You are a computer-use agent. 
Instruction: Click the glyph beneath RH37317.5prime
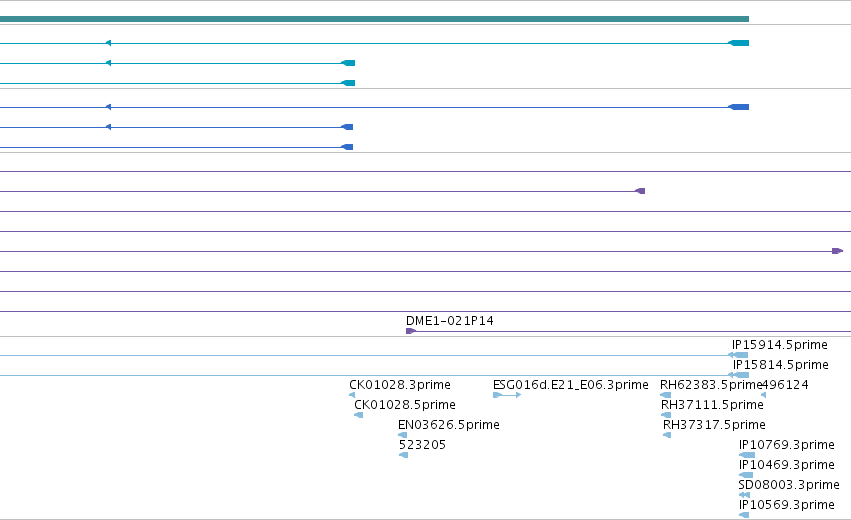tap(667, 435)
